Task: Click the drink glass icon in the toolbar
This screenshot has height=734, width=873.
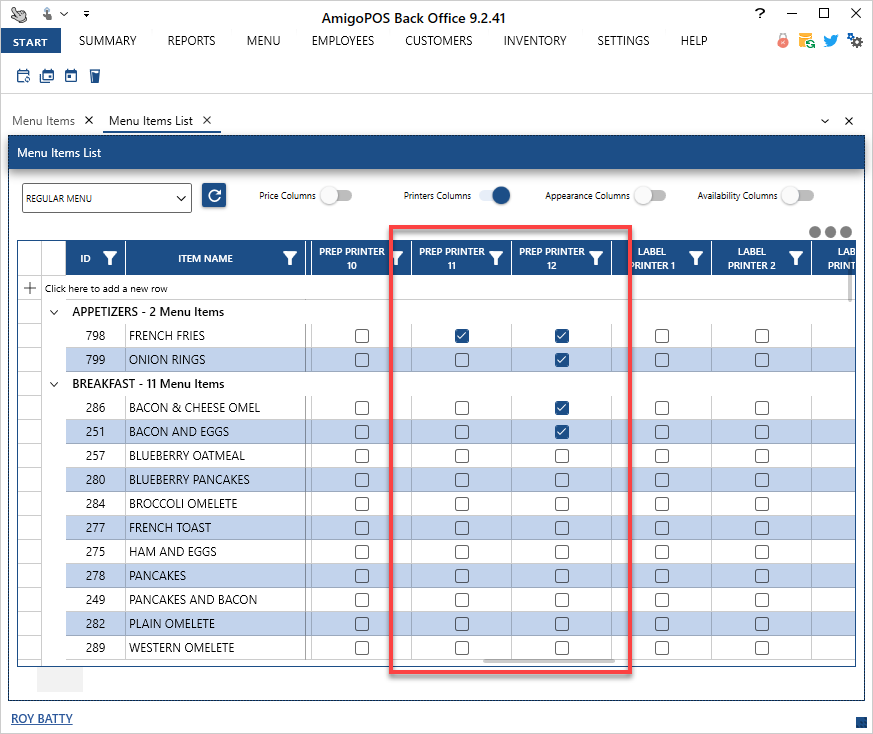Action: [x=95, y=76]
